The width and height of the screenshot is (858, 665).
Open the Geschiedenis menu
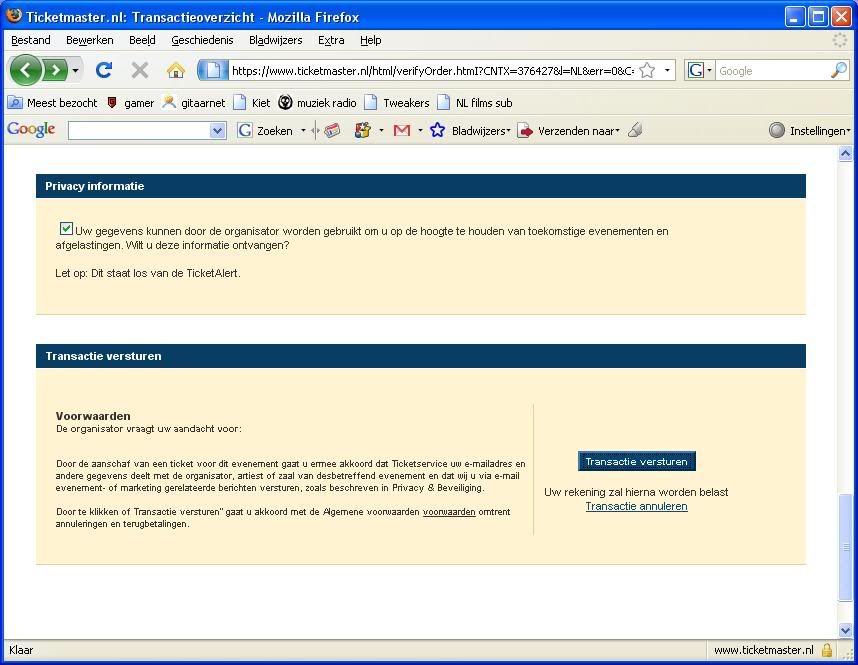pyautogui.click(x=202, y=40)
